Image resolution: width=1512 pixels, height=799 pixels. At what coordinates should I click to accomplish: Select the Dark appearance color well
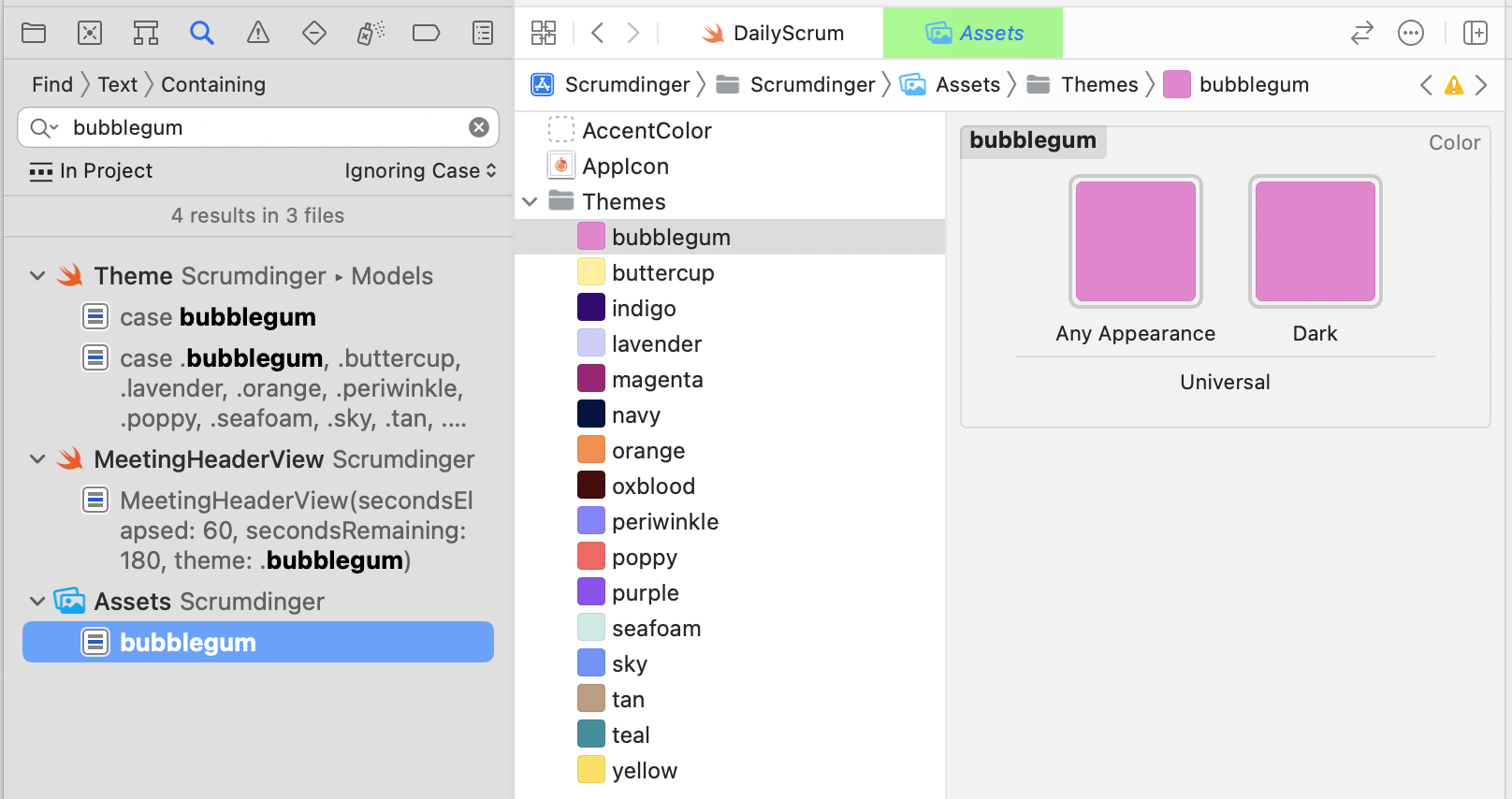1315,241
